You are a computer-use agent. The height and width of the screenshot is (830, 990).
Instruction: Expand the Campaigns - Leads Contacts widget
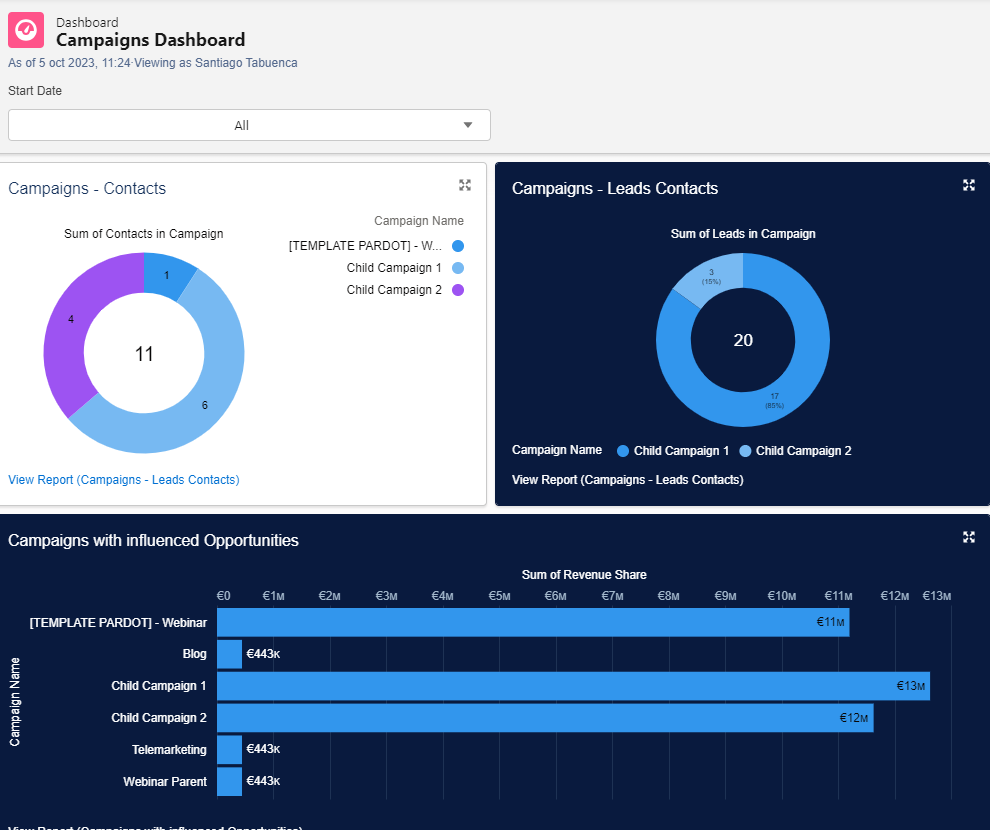(969, 185)
